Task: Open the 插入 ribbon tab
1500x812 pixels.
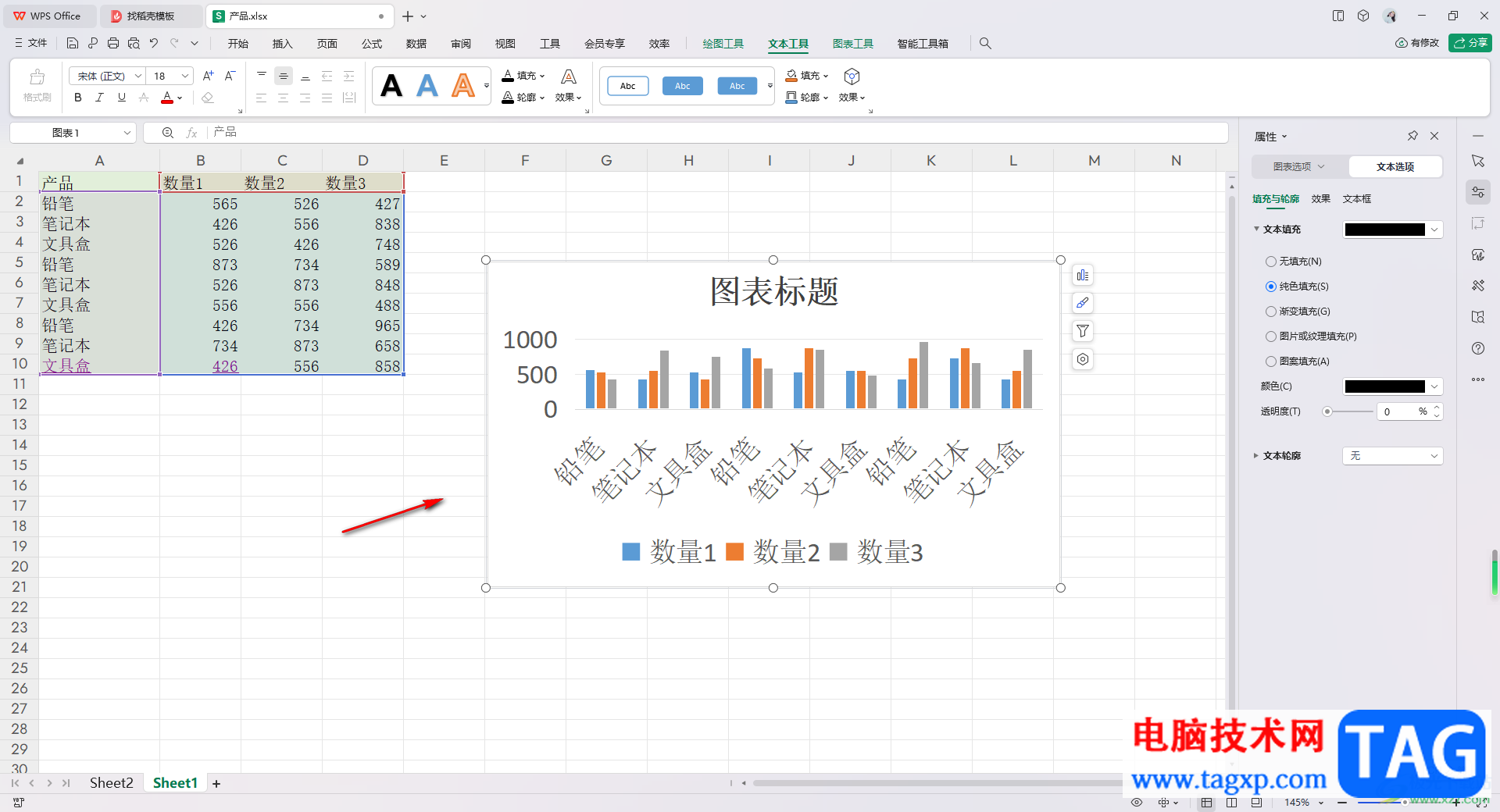Action: coord(282,44)
